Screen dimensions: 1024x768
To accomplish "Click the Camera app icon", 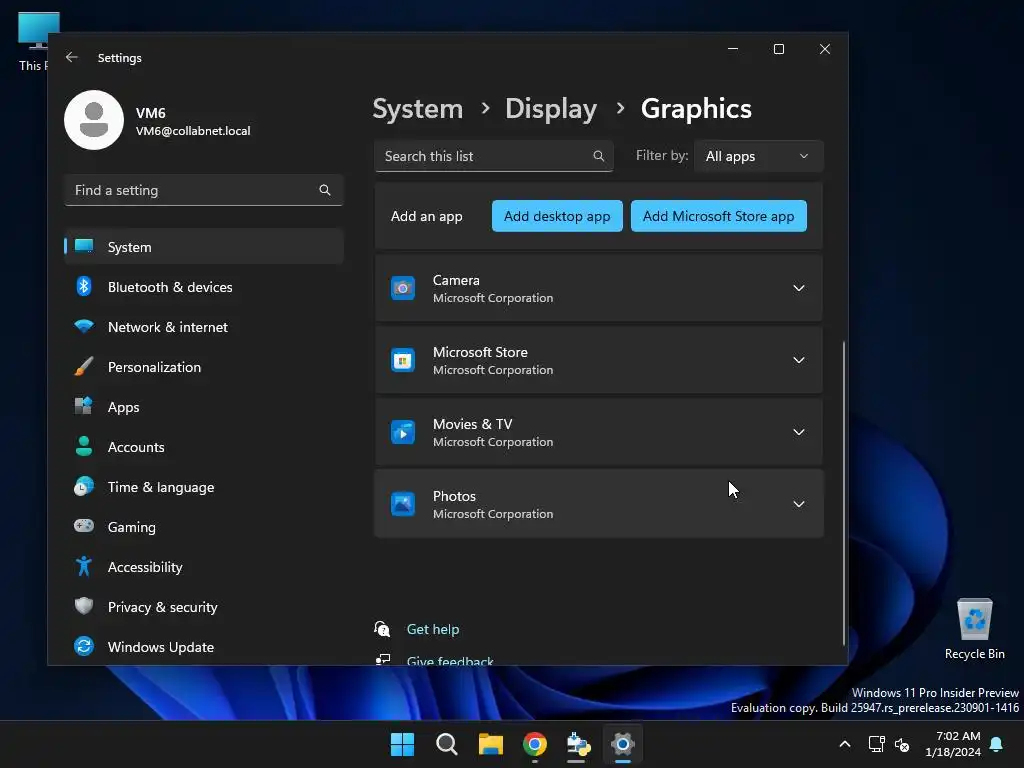I will click(403, 288).
